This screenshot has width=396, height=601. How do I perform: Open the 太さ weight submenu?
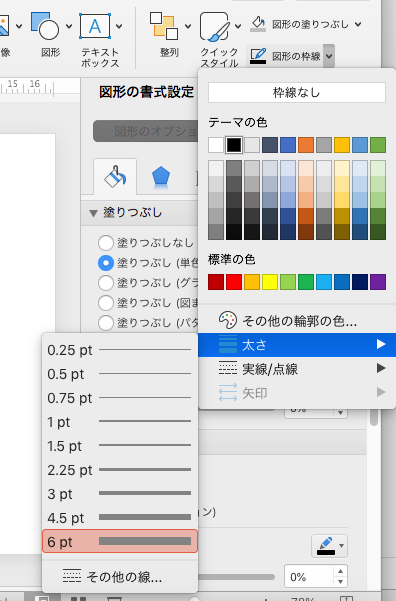point(297,345)
